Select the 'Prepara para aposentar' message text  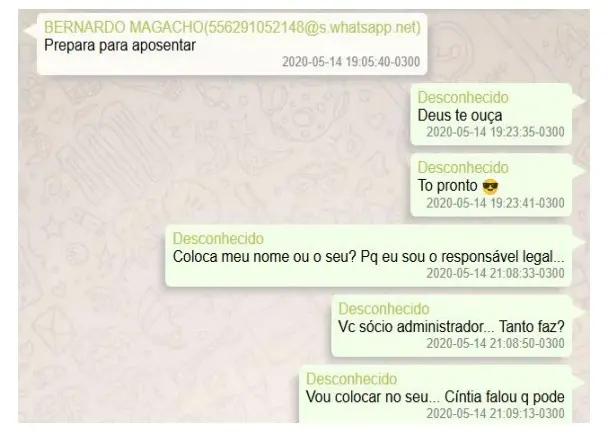click(x=120, y=45)
